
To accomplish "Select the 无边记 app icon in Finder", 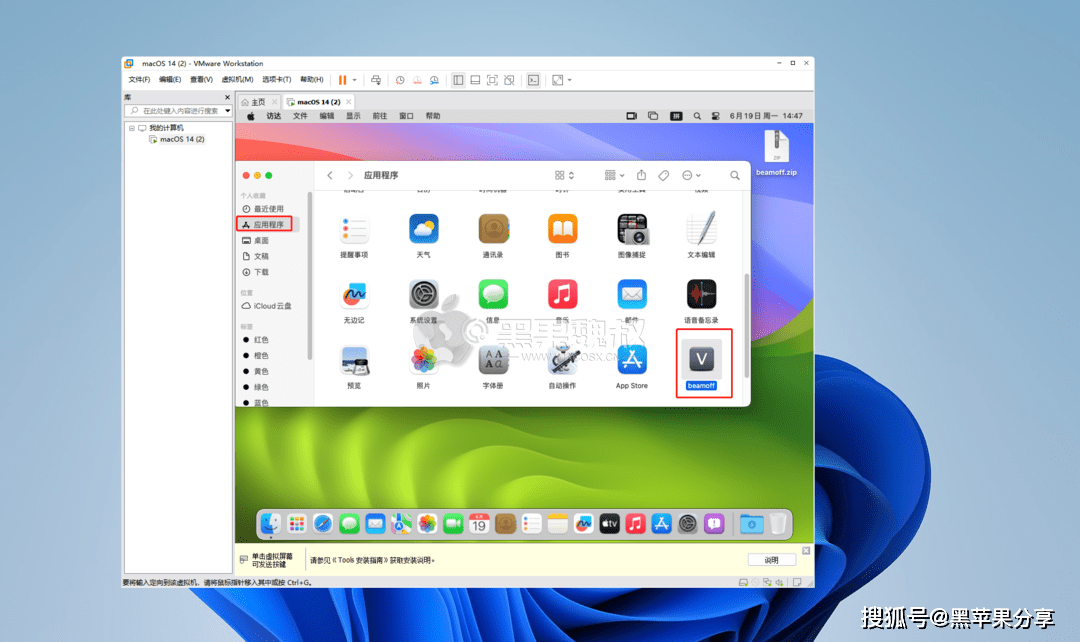I will pyautogui.click(x=354, y=294).
